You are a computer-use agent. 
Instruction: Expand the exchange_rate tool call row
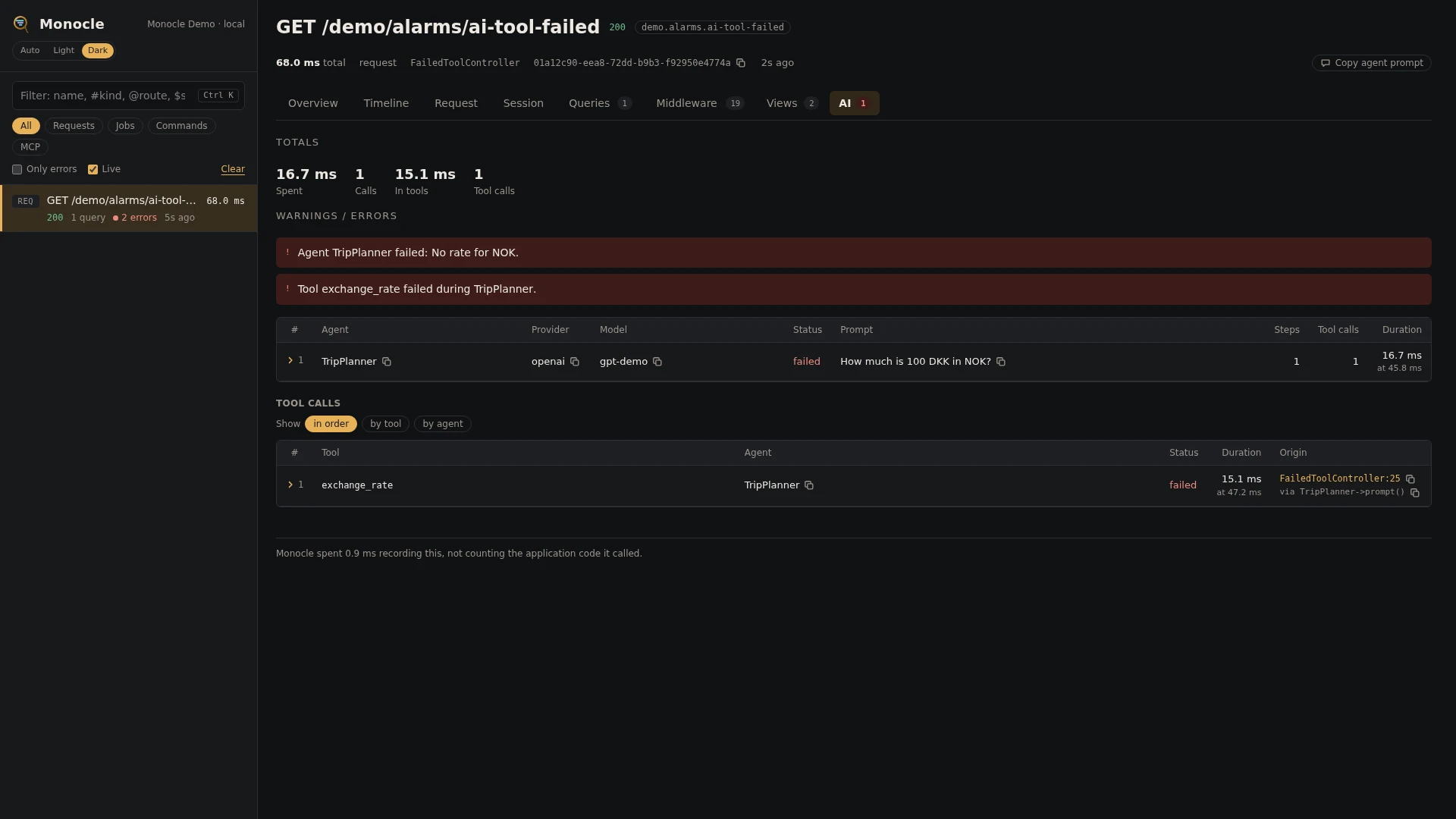(290, 485)
